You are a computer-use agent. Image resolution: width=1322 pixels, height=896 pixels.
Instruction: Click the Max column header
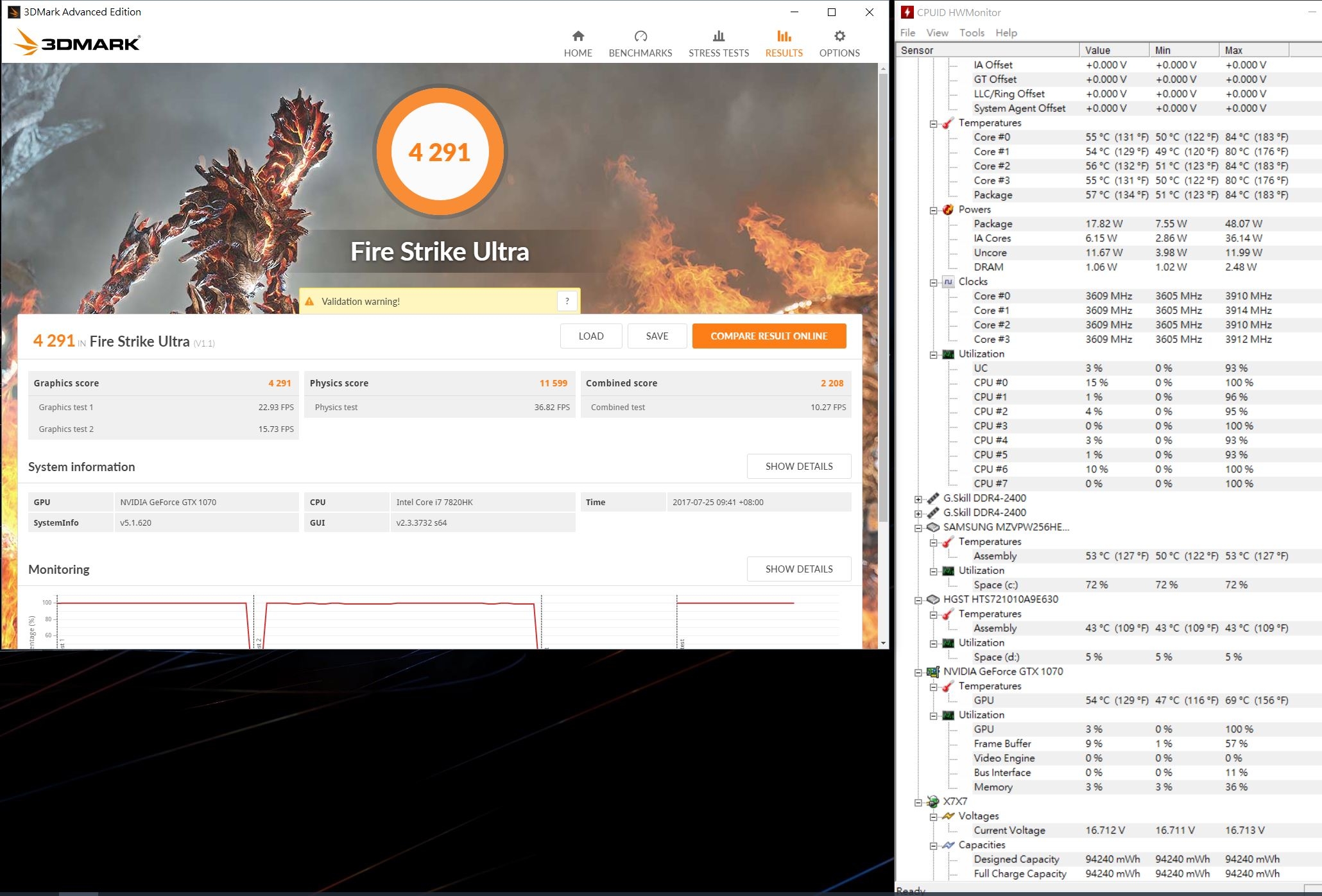(x=1254, y=50)
